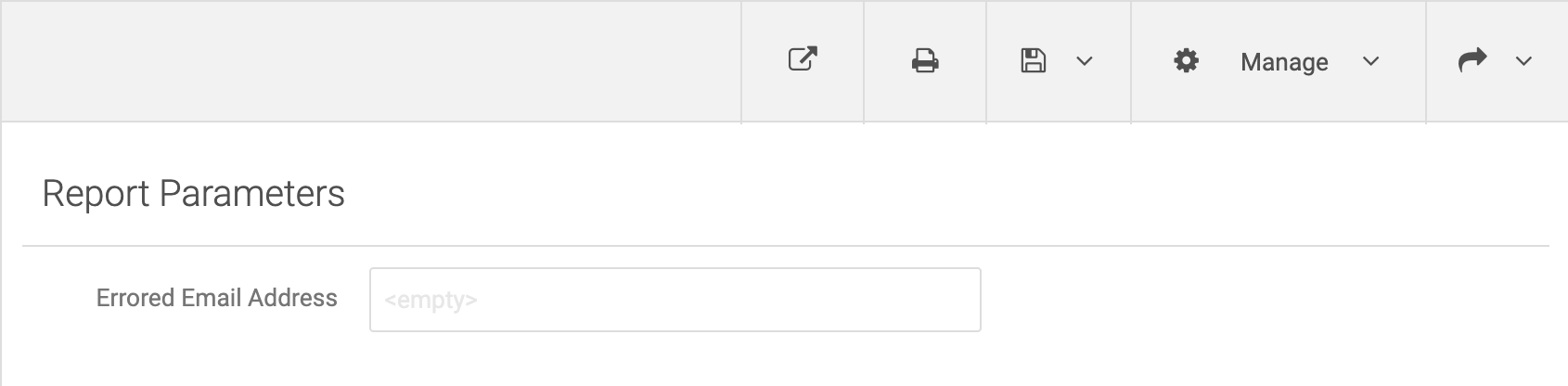Click the blank toolbar area left of icons
Viewport: 1568px width, 386px height.
click(371, 61)
